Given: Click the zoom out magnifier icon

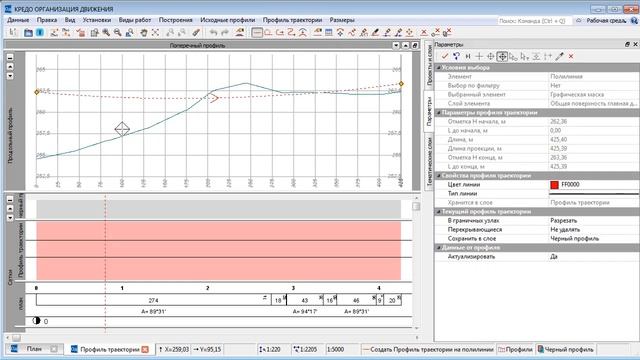Looking at the screenshot, I should coord(118,33).
